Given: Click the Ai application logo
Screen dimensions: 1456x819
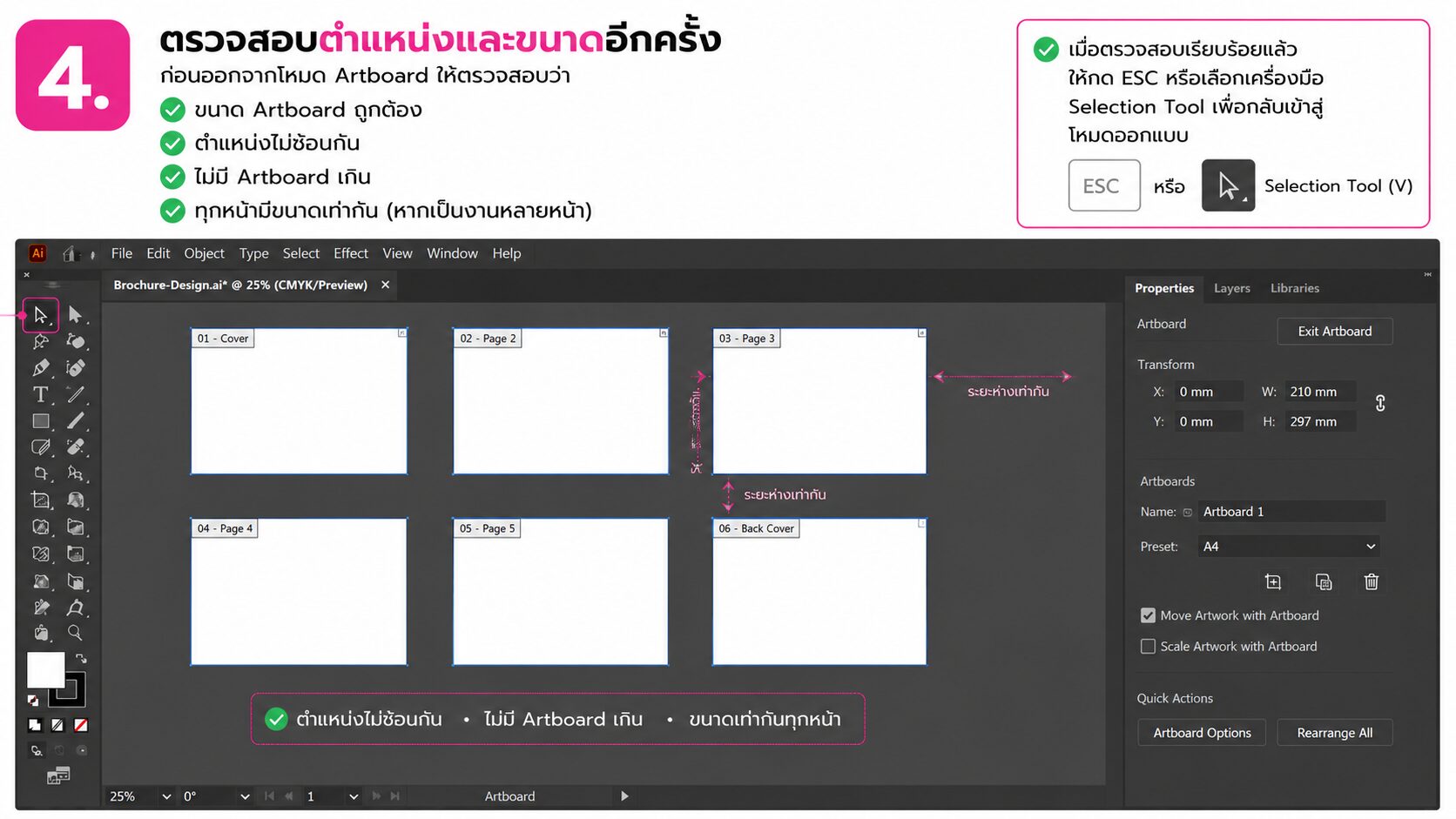Looking at the screenshot, I should tap(37, 253).
